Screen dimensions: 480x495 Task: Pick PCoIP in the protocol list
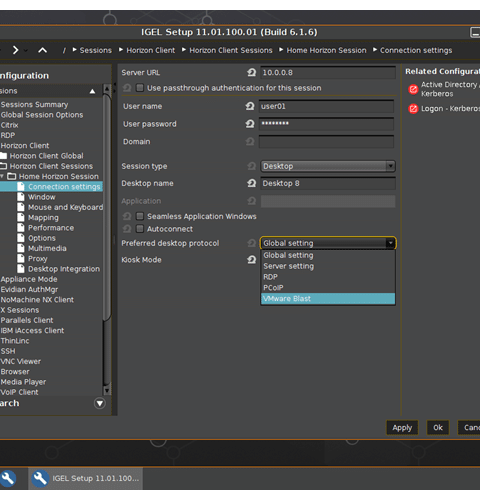coord(328,287)
